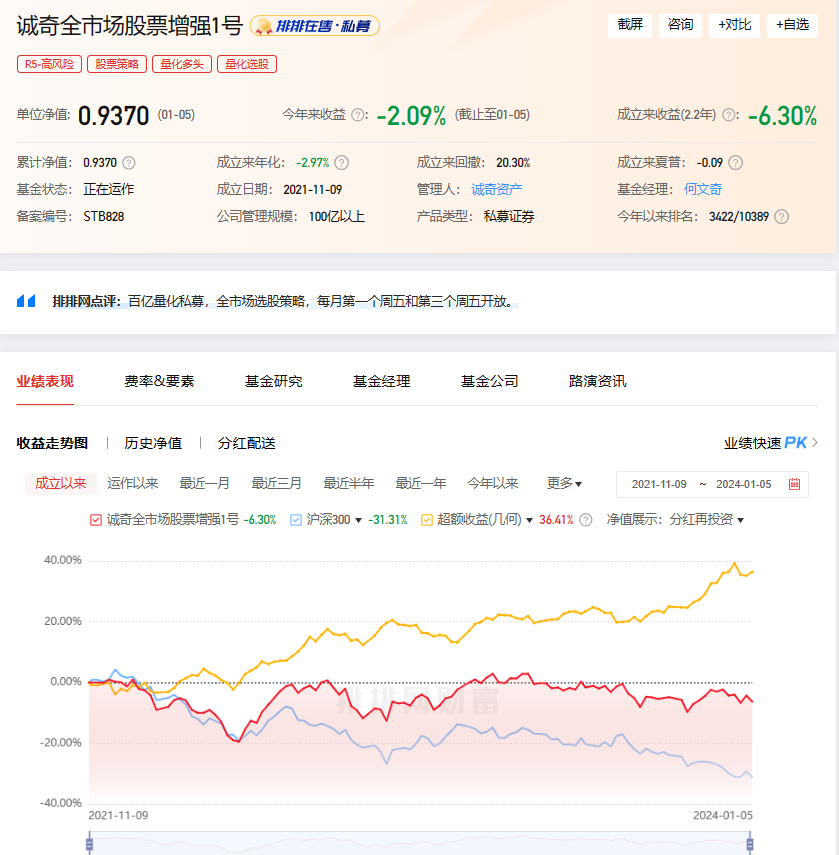The image size is (839, 855).
Task: Click the 咨询 button
Action: point(680,25)
